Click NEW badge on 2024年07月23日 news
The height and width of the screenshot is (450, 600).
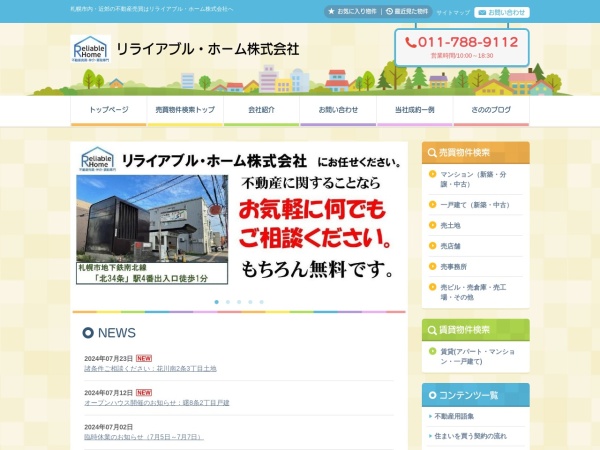[144, 359]
